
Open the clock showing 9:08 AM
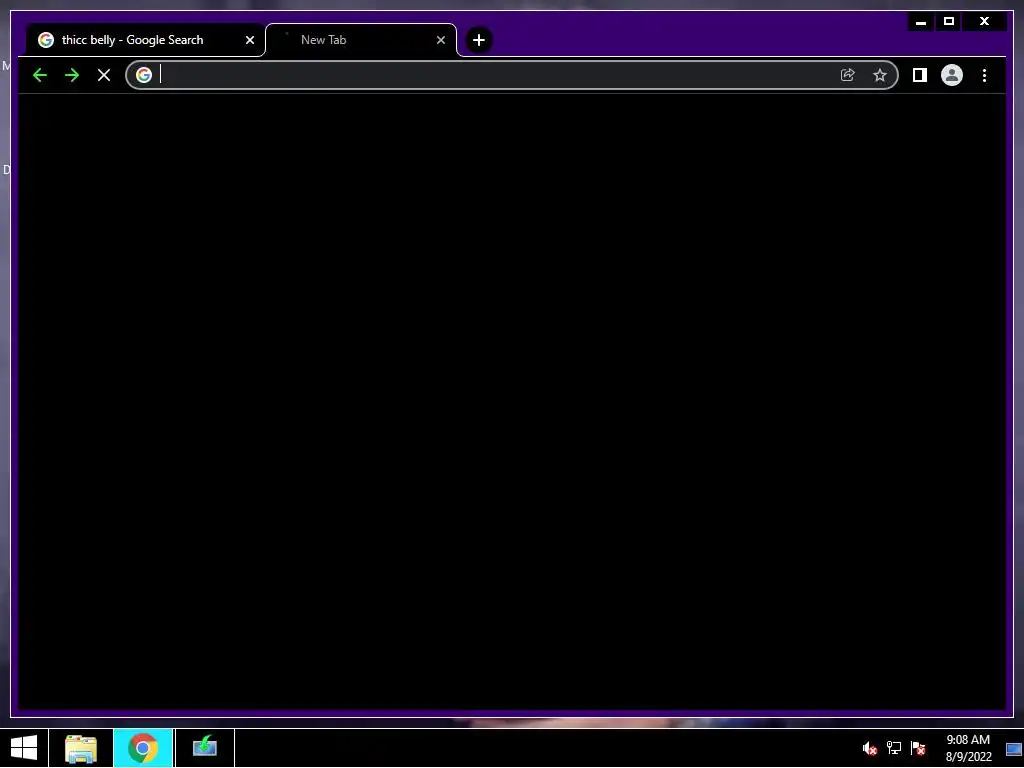point(968,748)
